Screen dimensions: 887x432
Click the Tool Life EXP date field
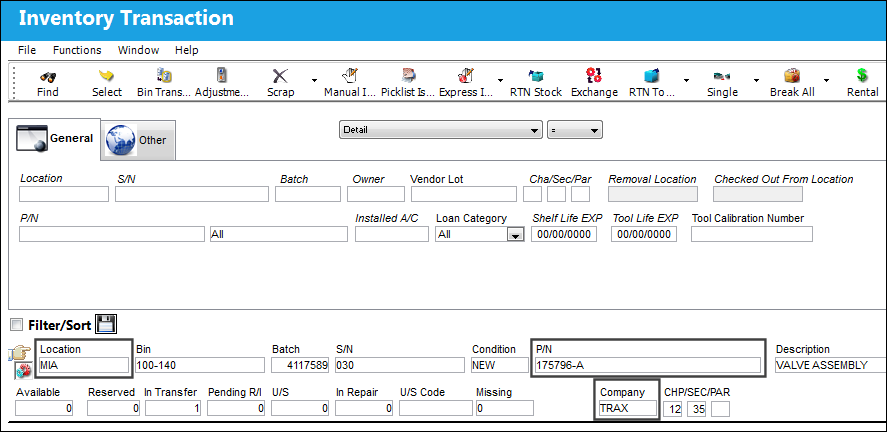(644, 234)
